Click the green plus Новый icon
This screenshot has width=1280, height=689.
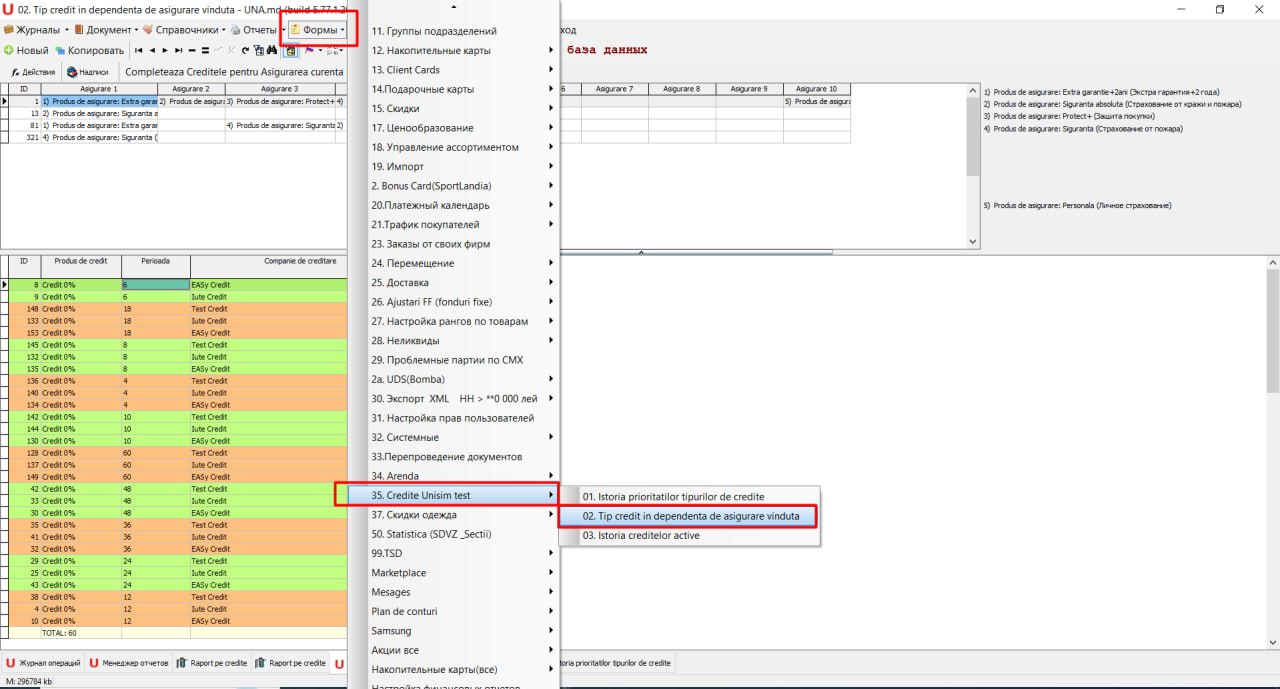(8, 50)
